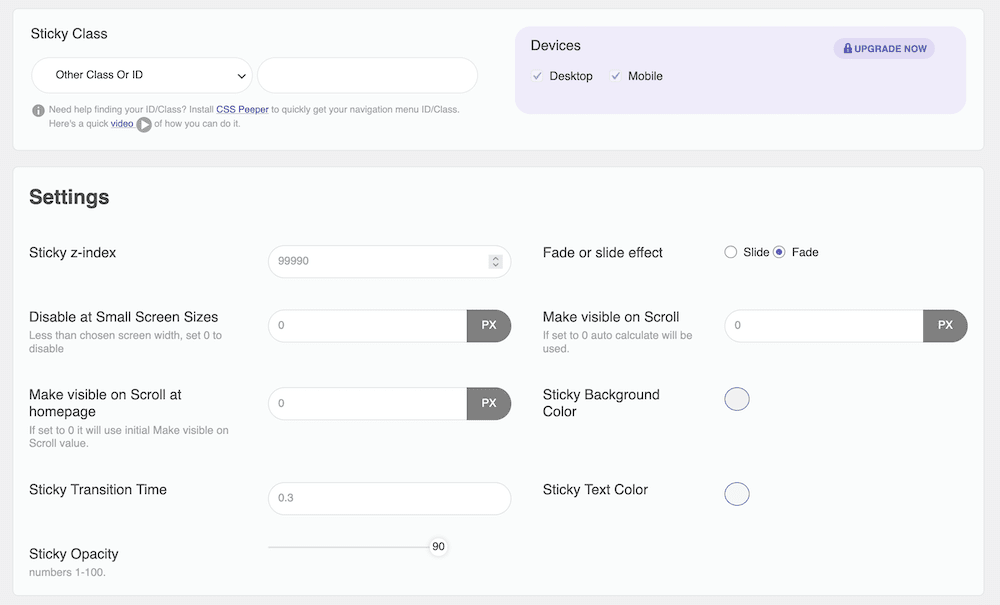Click the PX badge for Make visible on Scroll at homepage
This screenshot has height=605, width=1000.
pos(489,403)
